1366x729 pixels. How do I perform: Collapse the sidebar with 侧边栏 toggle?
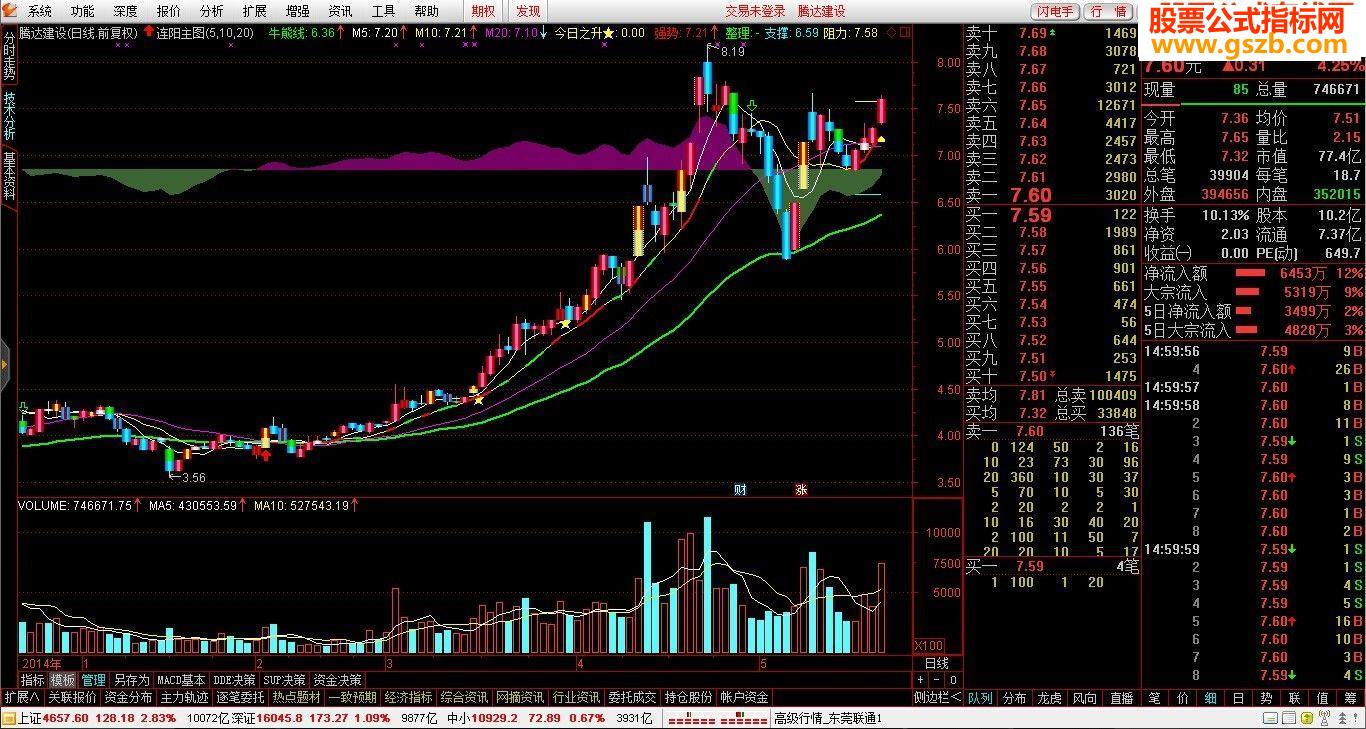tap(937, 697)
